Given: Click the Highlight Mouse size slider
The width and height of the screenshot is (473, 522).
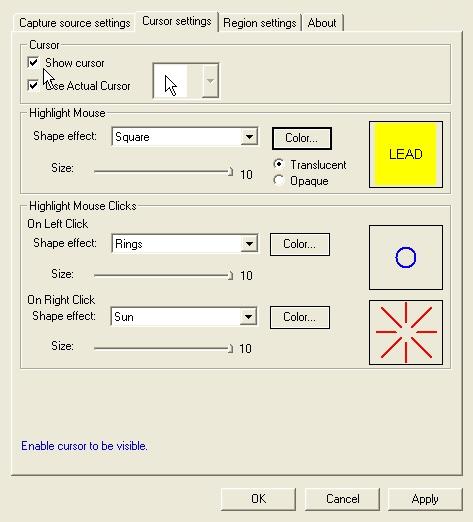Looking at the screenshot, I should tap(163, 171).
